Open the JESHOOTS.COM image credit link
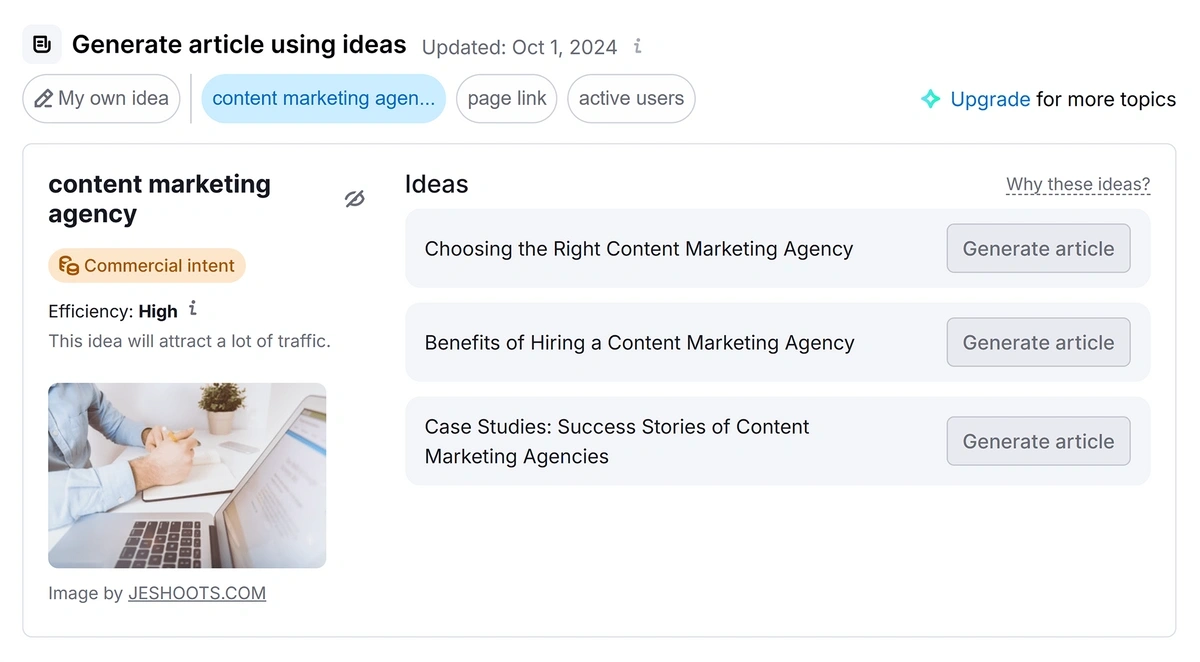 (197, 593)
